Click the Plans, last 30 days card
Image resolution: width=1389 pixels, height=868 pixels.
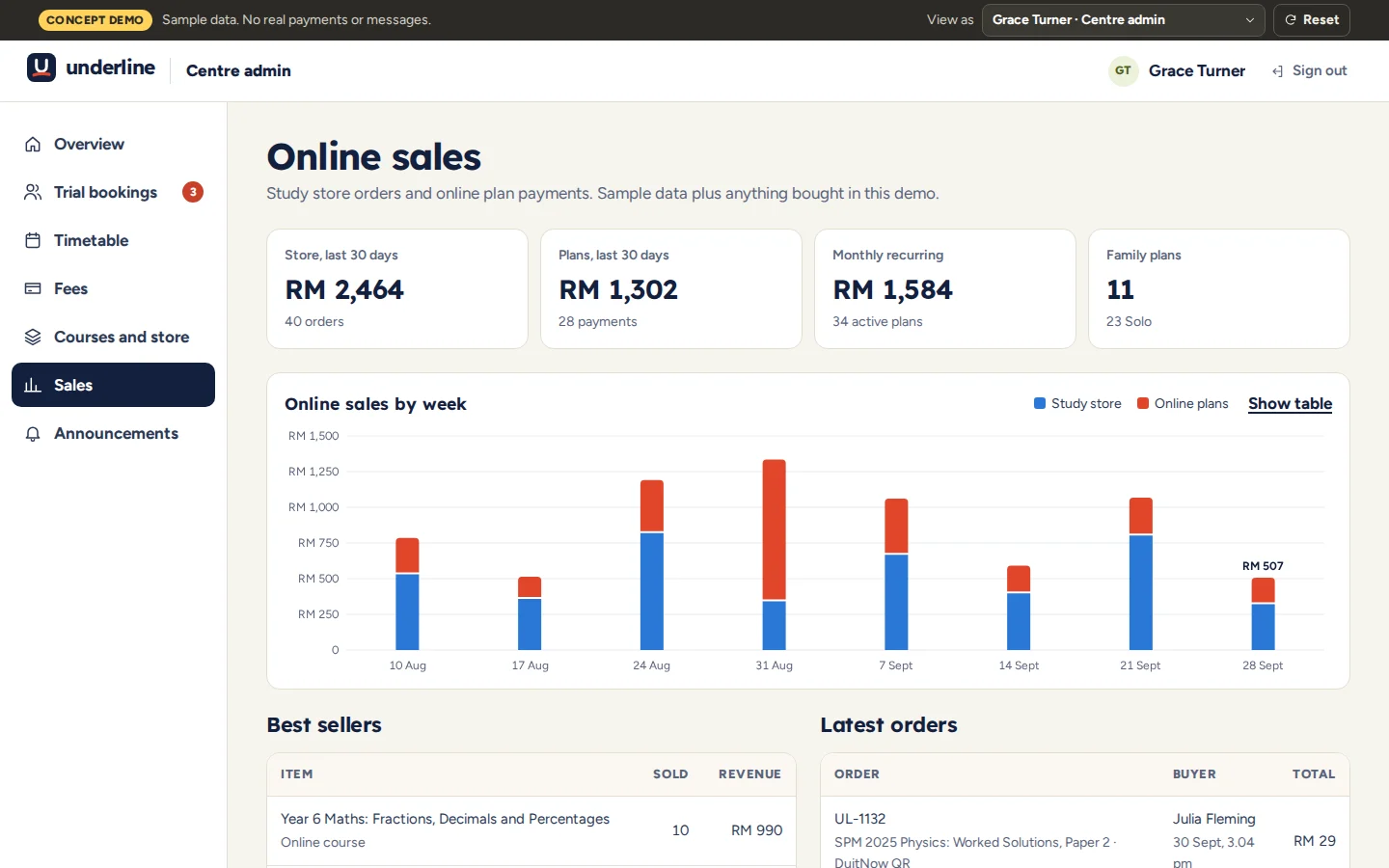(x=671, y=288)
